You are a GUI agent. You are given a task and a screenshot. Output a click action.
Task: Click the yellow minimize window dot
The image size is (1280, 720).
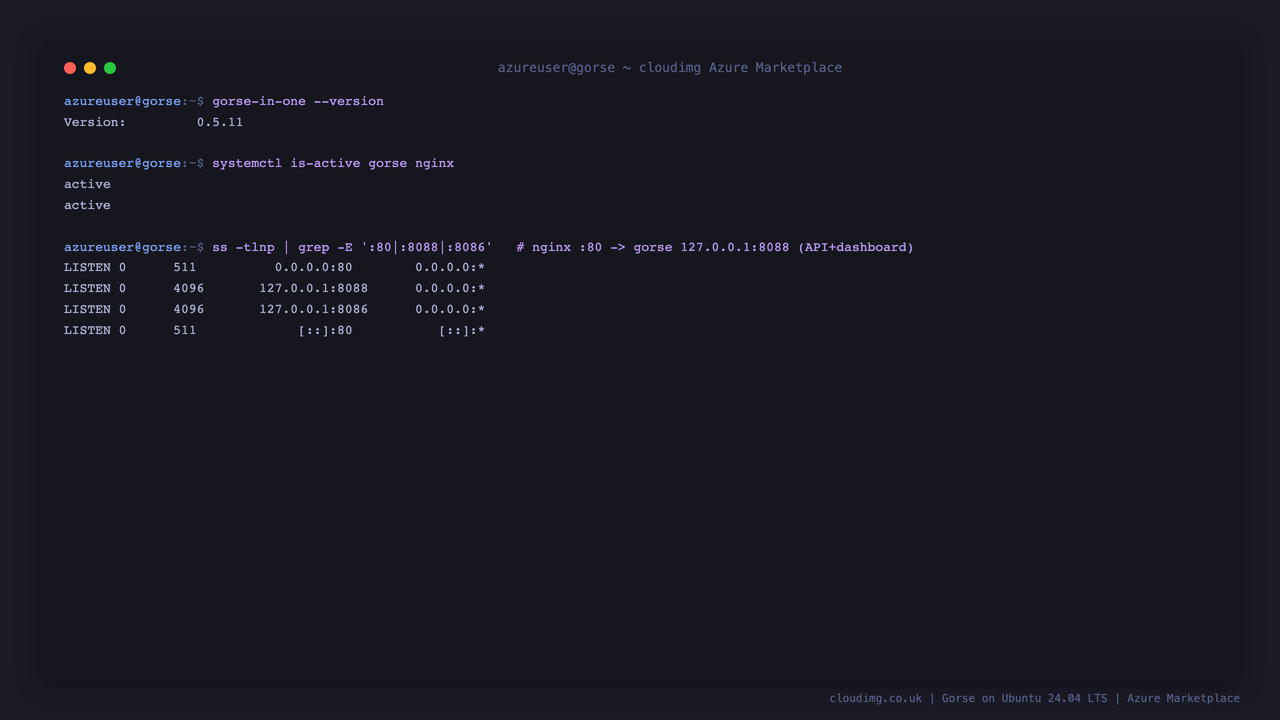(90, 68)
